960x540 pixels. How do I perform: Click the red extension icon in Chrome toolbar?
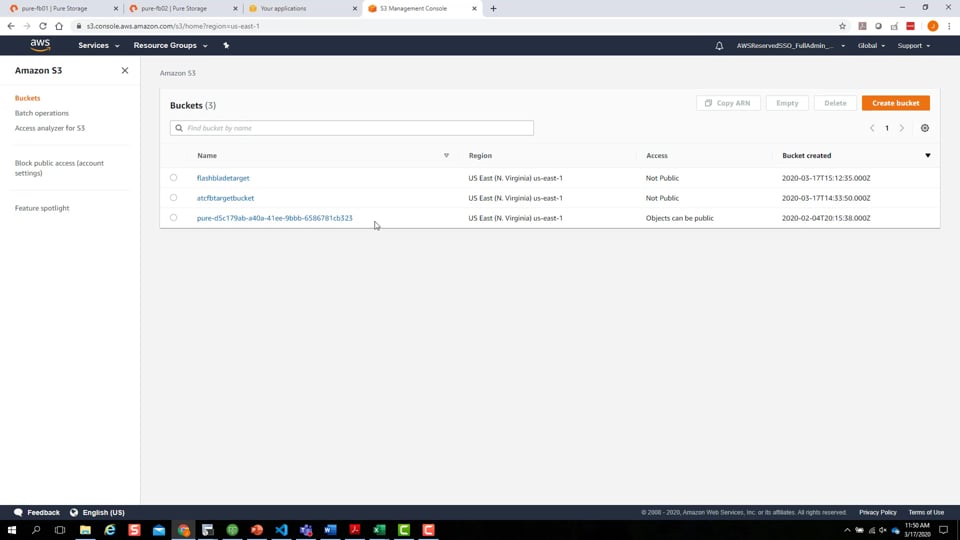pos(910,26)
